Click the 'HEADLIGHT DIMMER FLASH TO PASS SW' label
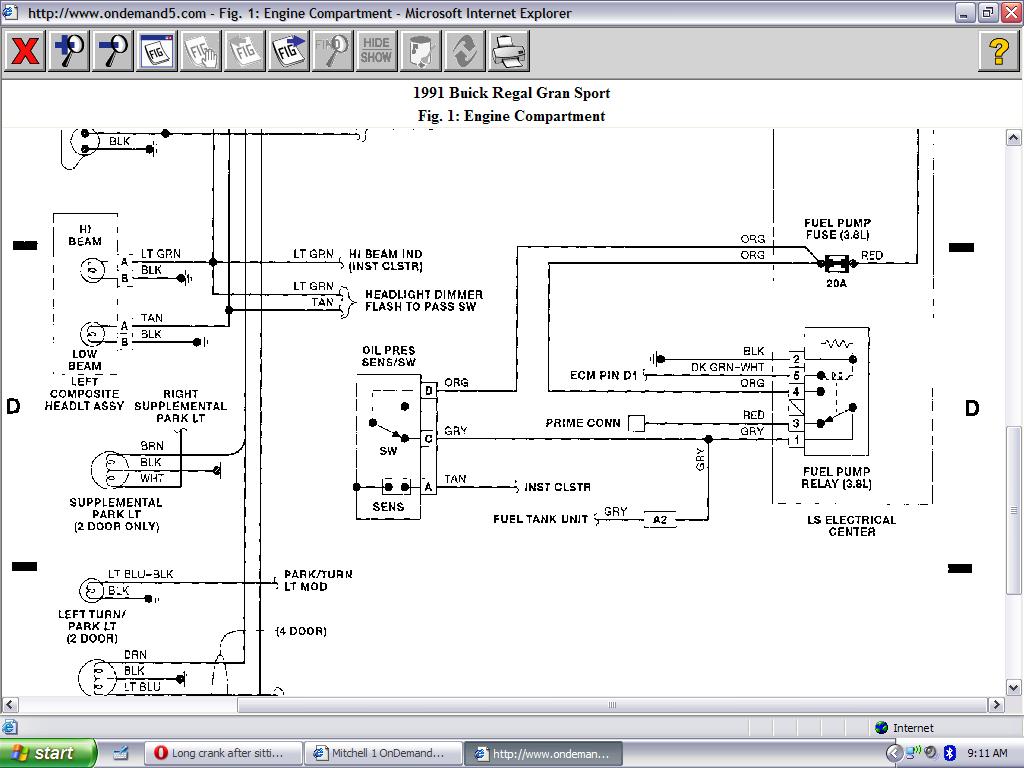This screenshot has width=1024, height=768. [424, 300]
